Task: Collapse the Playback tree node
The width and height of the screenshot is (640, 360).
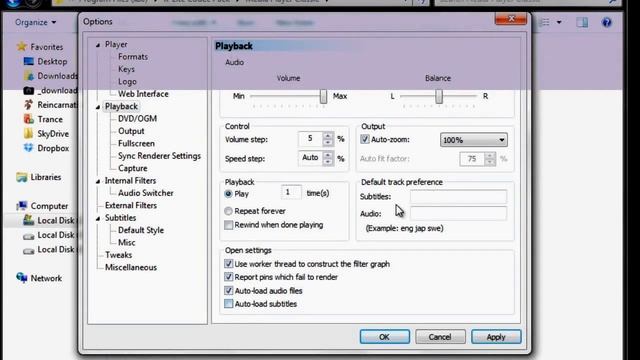Action: (98, 107)
